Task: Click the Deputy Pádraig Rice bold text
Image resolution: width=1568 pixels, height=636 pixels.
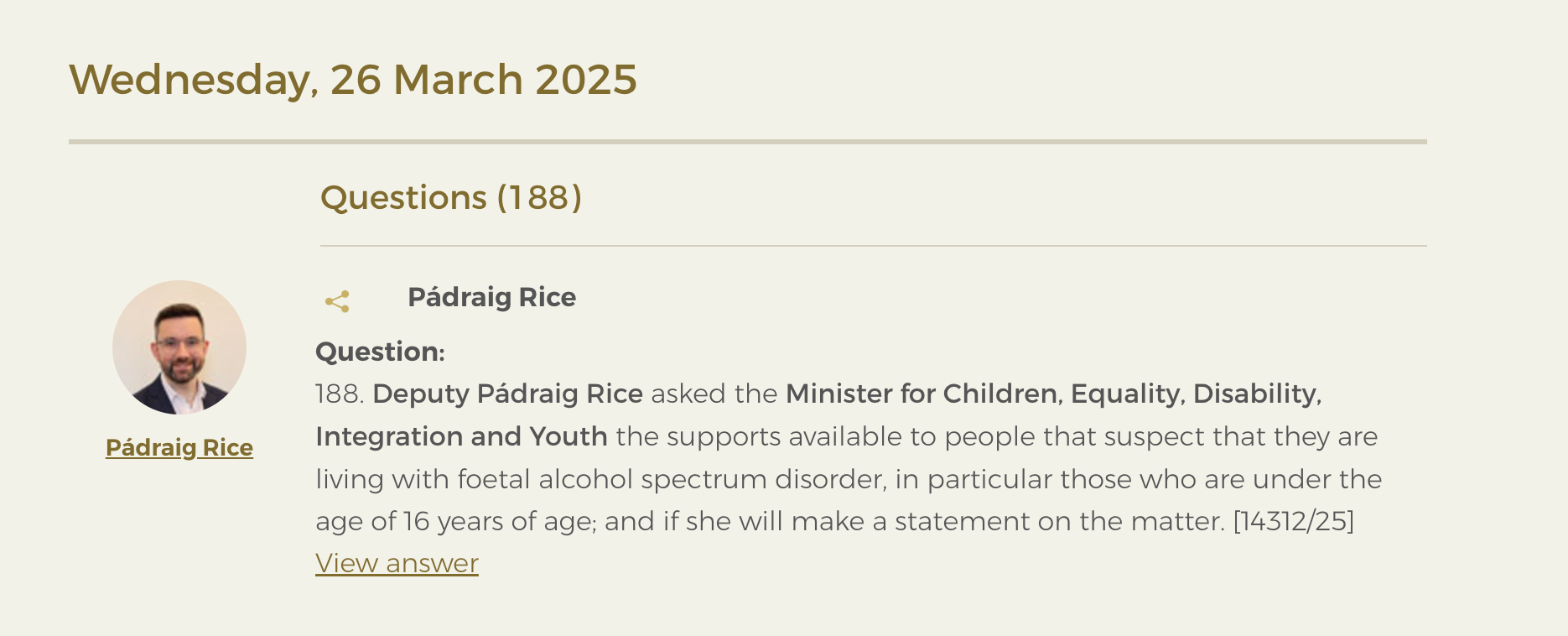Action: point(507,394)
